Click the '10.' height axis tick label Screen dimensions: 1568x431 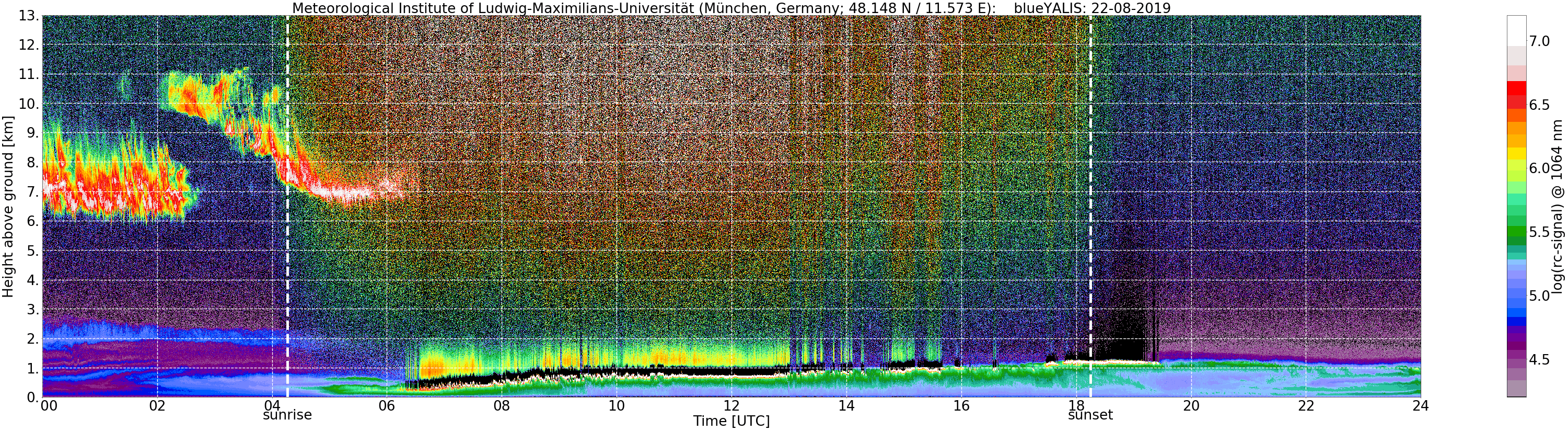[29, 104]
